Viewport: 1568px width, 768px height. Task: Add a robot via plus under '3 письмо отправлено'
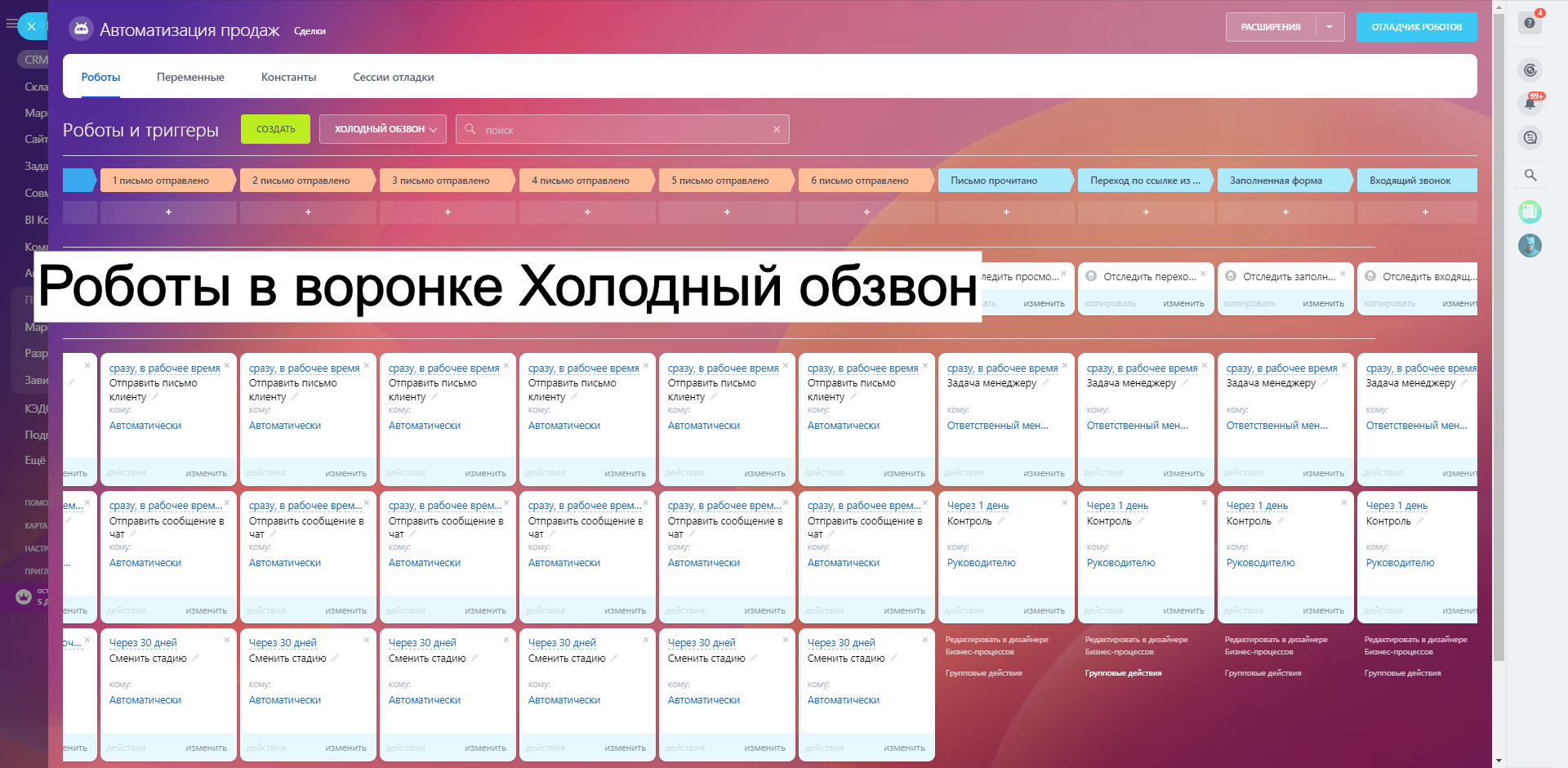click(448, 212)
